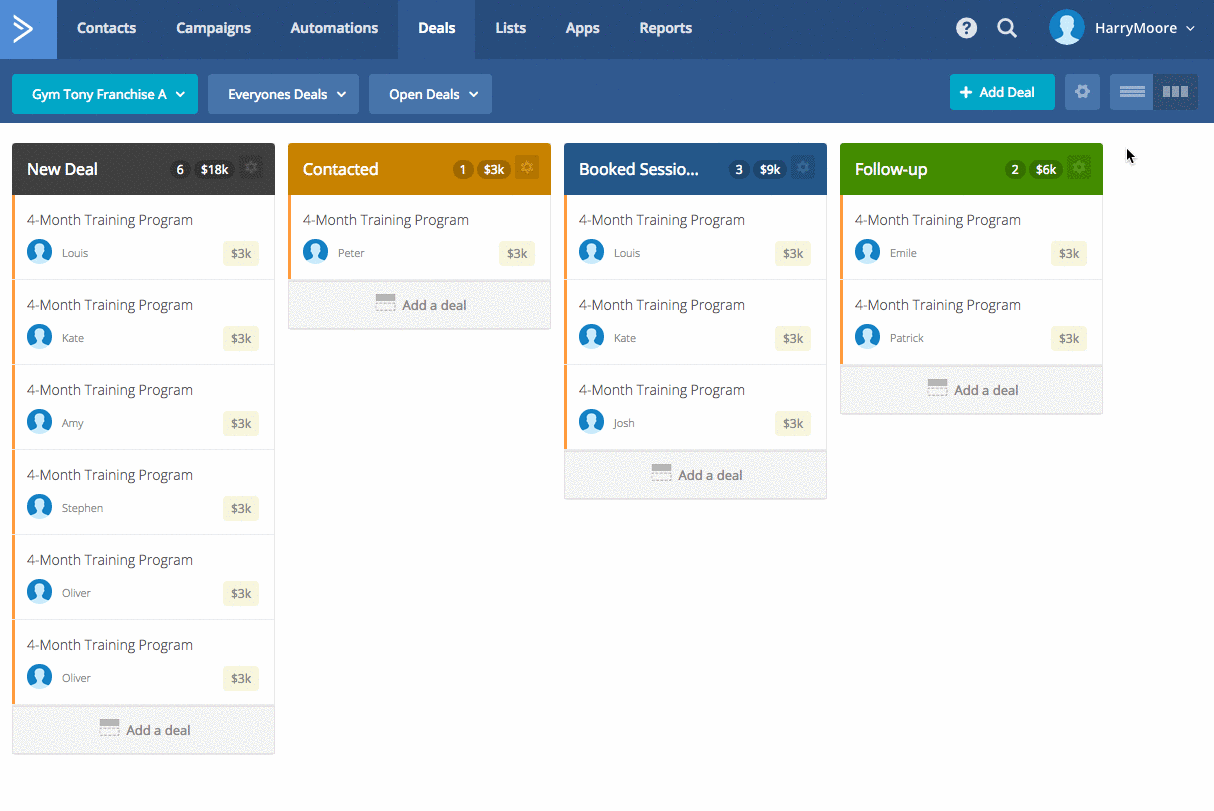Open the Apps tab
Screen dimensions: 1214x811
[x=582, y=28]
